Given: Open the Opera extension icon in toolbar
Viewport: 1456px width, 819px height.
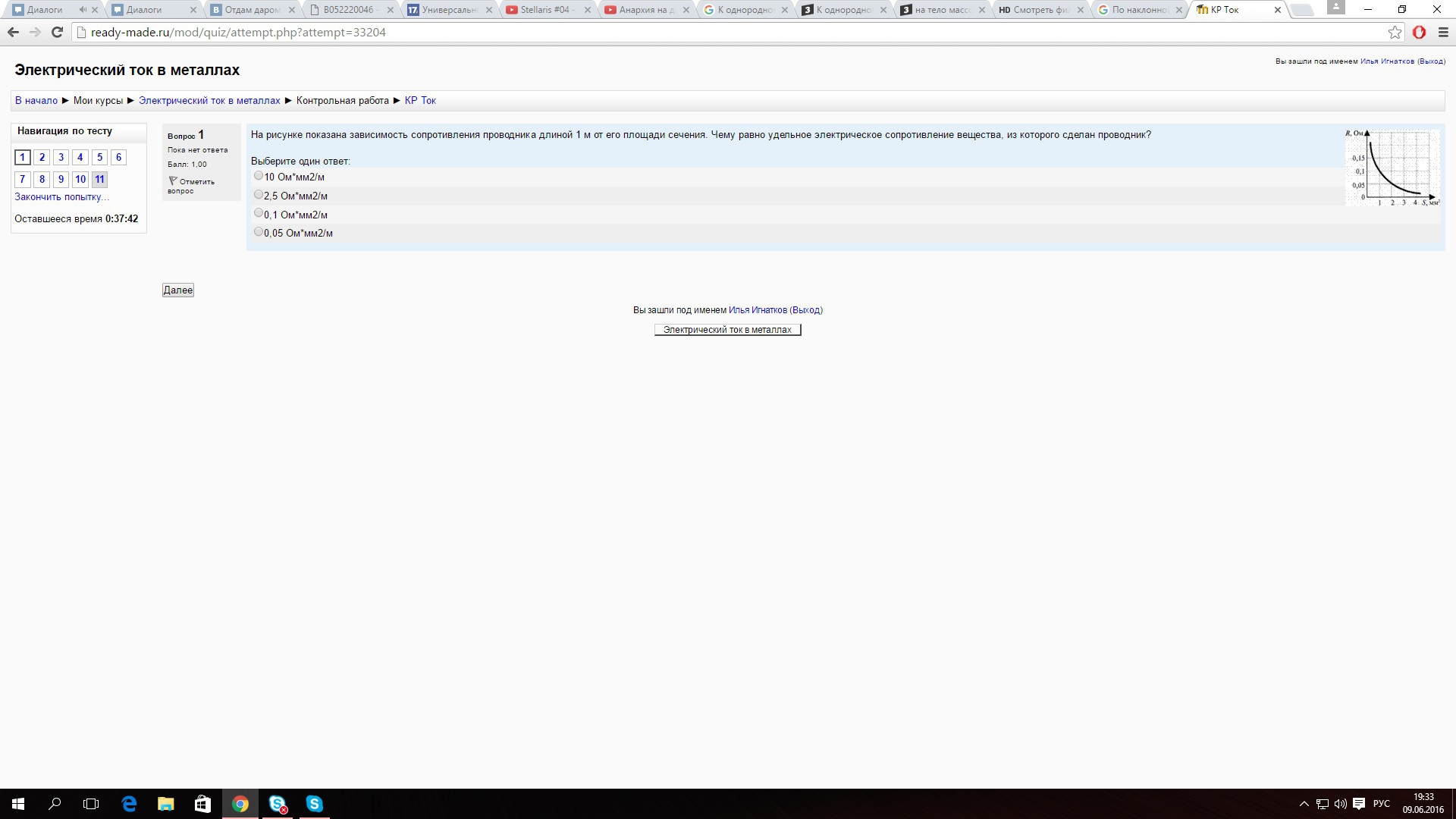Looking at the screenshot, I should pos(1419,33).
